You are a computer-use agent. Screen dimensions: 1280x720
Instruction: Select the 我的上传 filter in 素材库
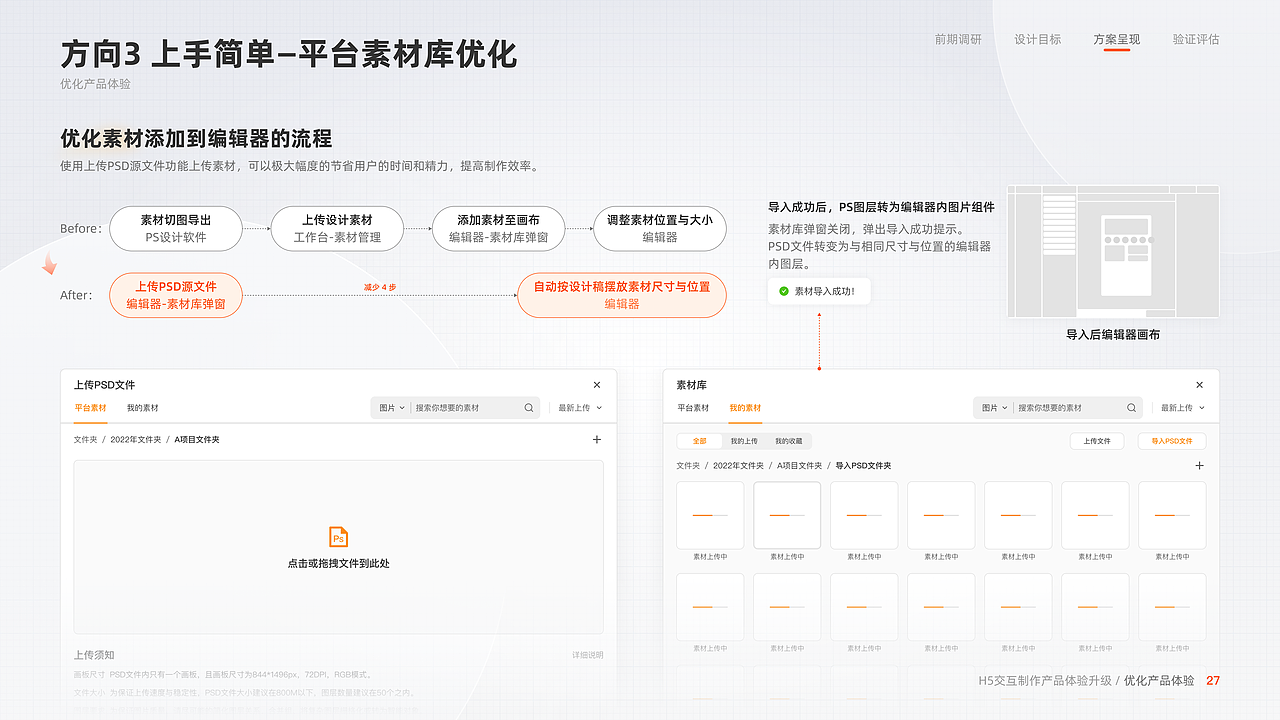[x=744, y=441]
